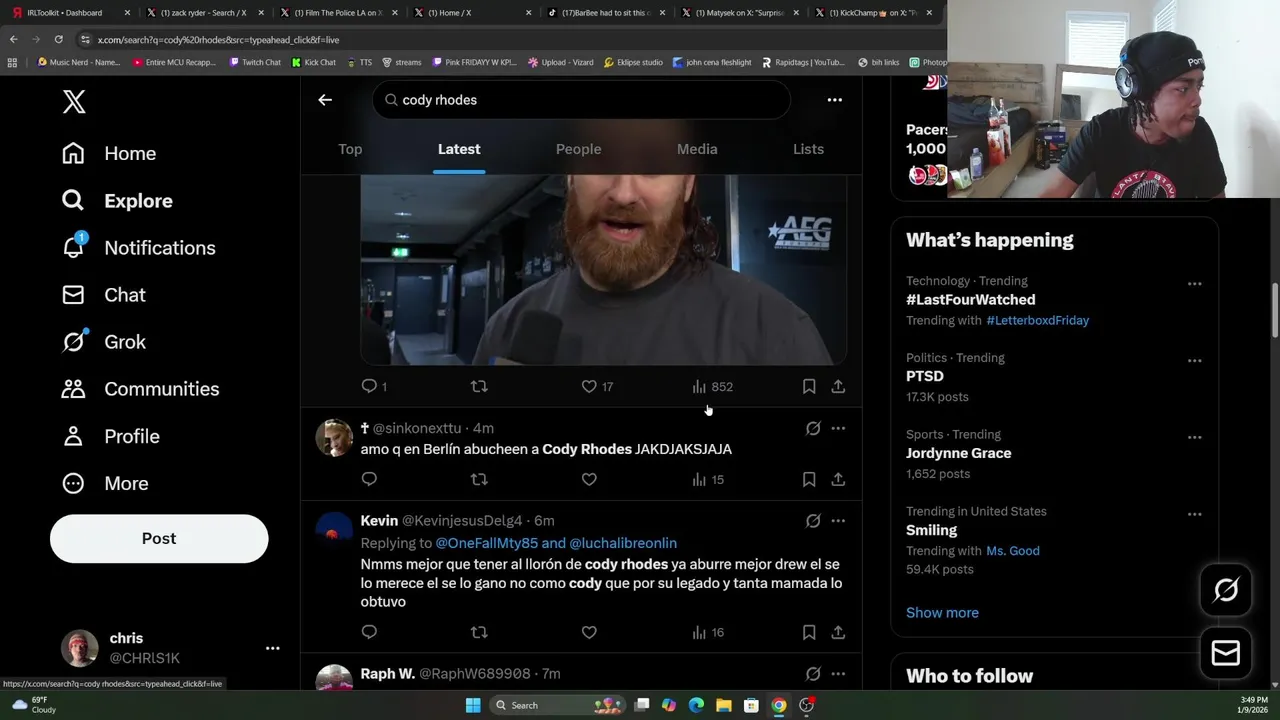Viewport: 1280px width, 720px height.
Task: Reply to video post with 1 reply
Action: click(x=374, y=386)
